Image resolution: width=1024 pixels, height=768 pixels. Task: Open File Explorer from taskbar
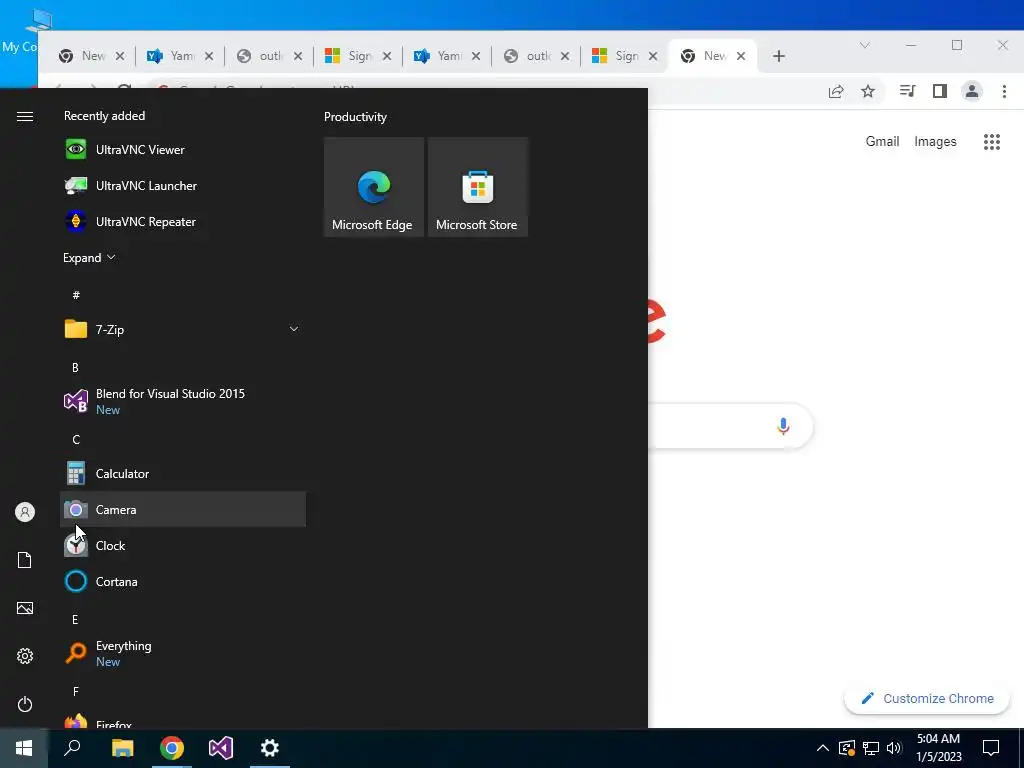[x=122, y=748]
